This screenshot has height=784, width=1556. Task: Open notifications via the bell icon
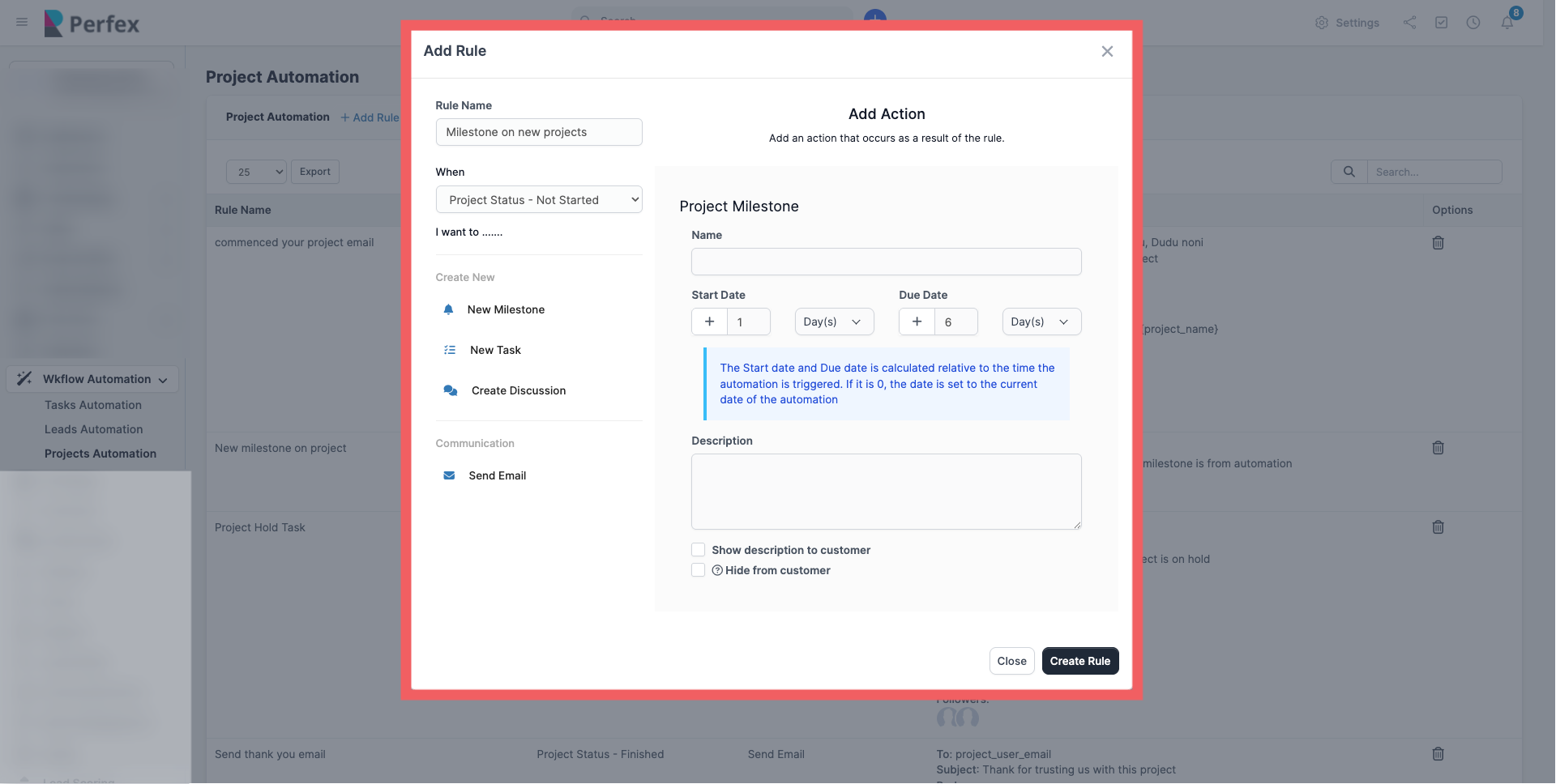coord(1508,23)
